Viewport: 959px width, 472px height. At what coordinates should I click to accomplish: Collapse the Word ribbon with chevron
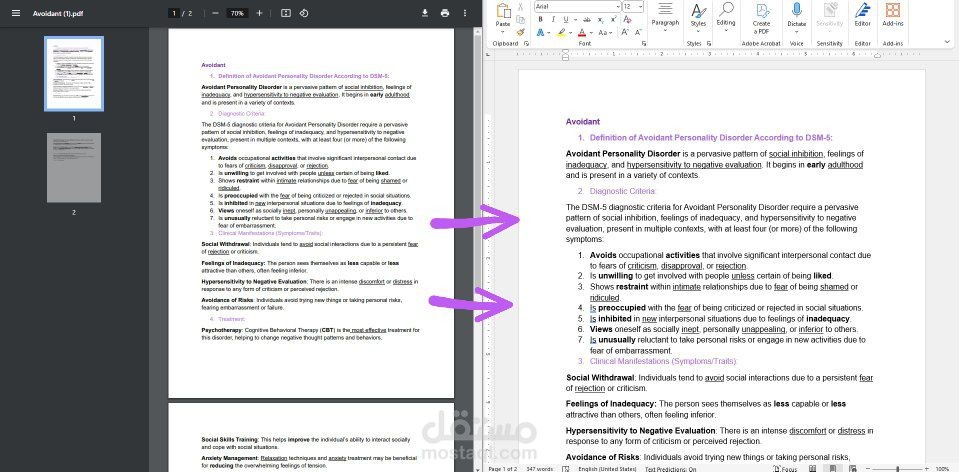947,42
